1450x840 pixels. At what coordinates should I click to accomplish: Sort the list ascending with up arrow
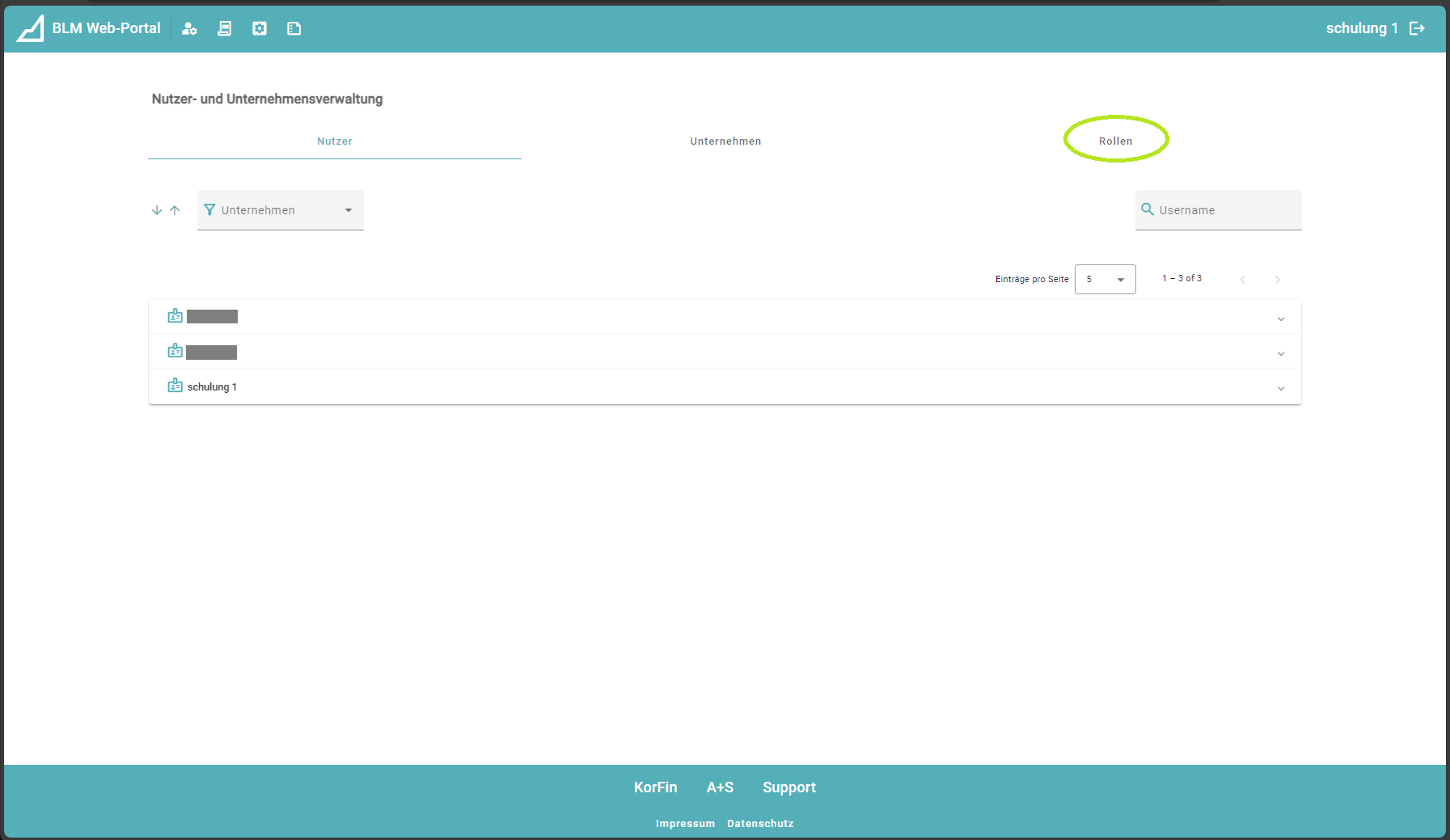(175, 210)
